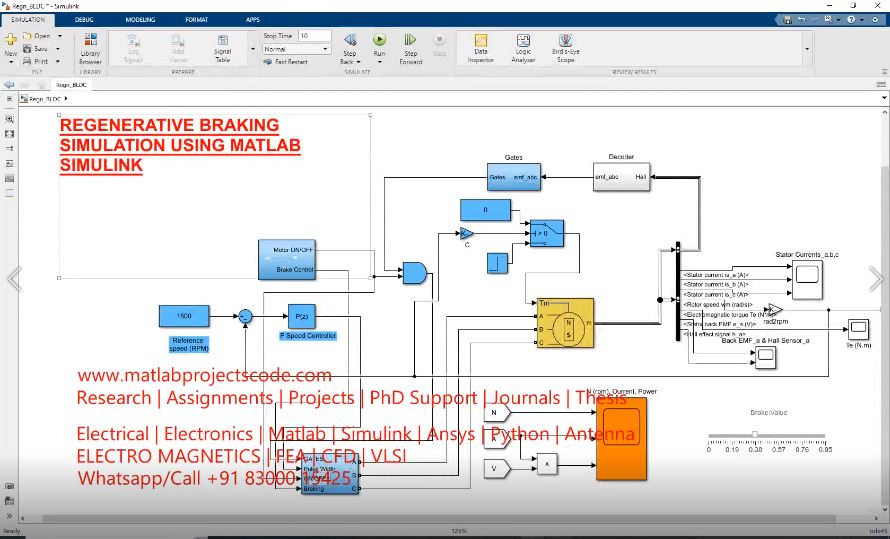This screenshot has width=890, height=539.
Task: Click the Stop Time input field
Action: (x=314, y=35)
